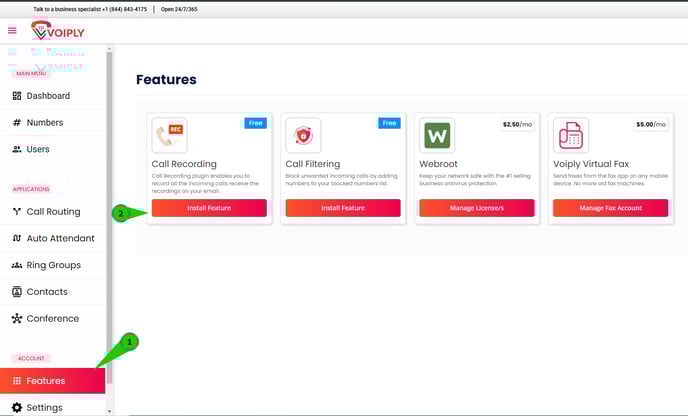The width and height of the screenshot is (688, 416).
Task: Click the Settings gear icon
Action: 17,407
